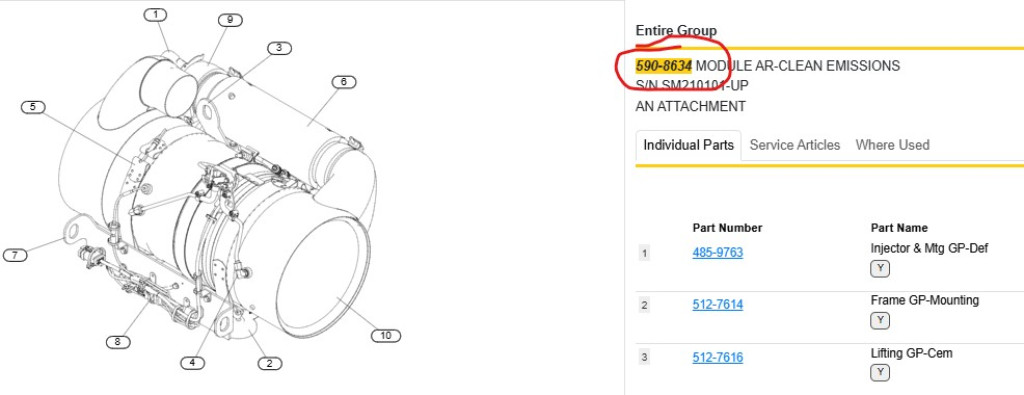
Task: Click callout bubble 1 on the diagram
Action: (x=155, y=14)
